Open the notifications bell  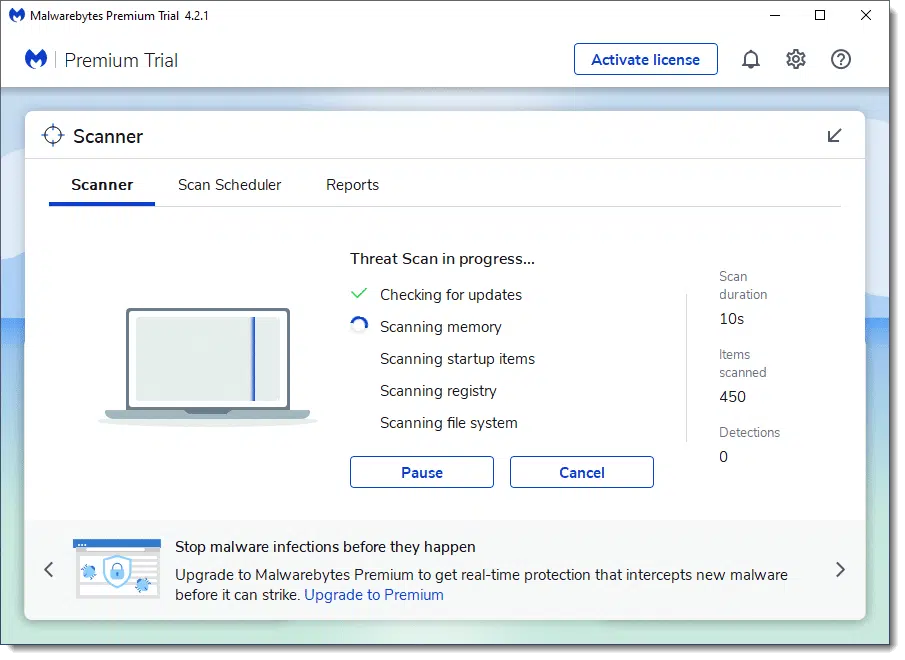coord(750,59)
